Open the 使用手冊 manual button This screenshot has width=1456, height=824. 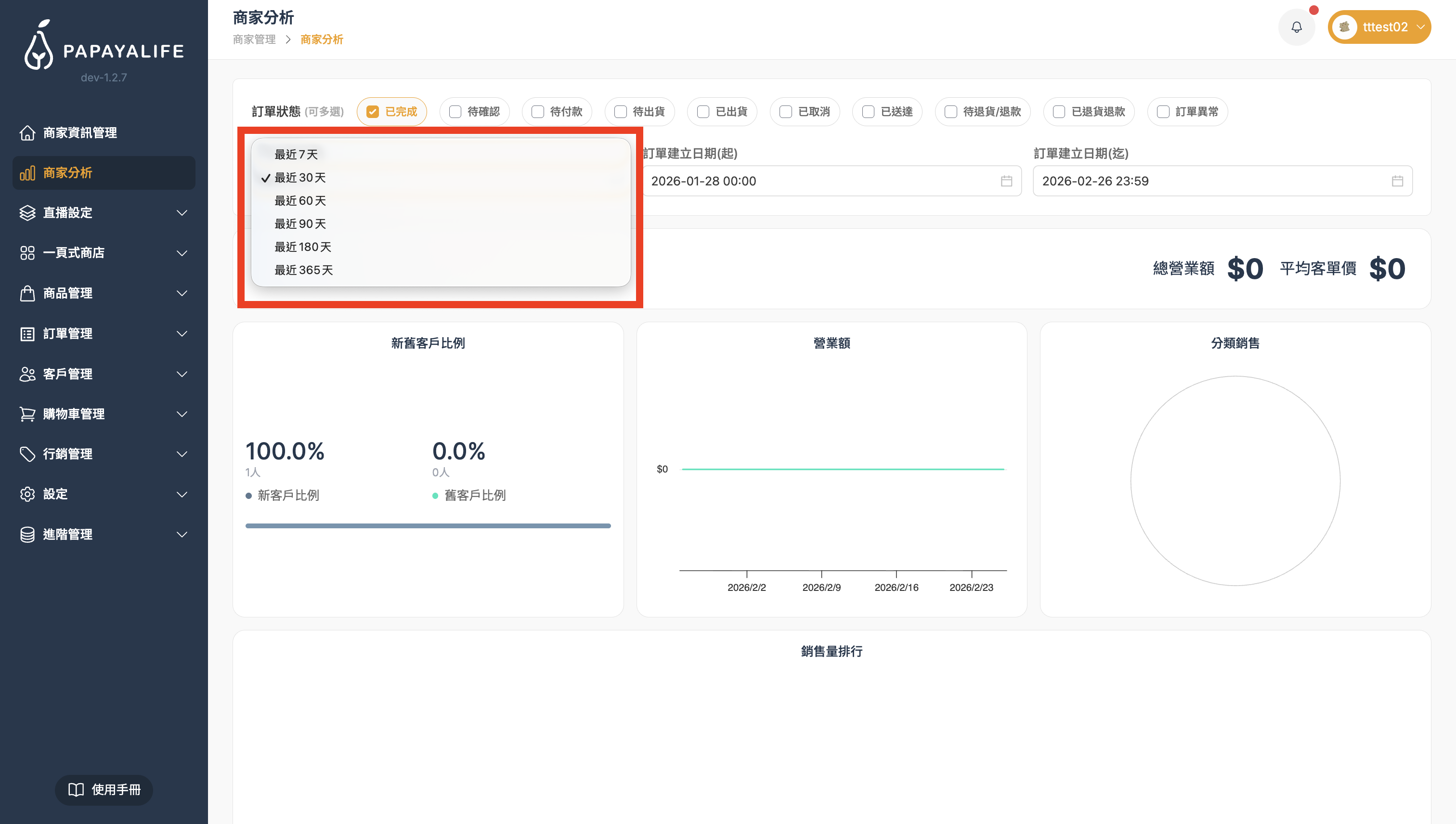pyautogui.click(x=104, y=789)
